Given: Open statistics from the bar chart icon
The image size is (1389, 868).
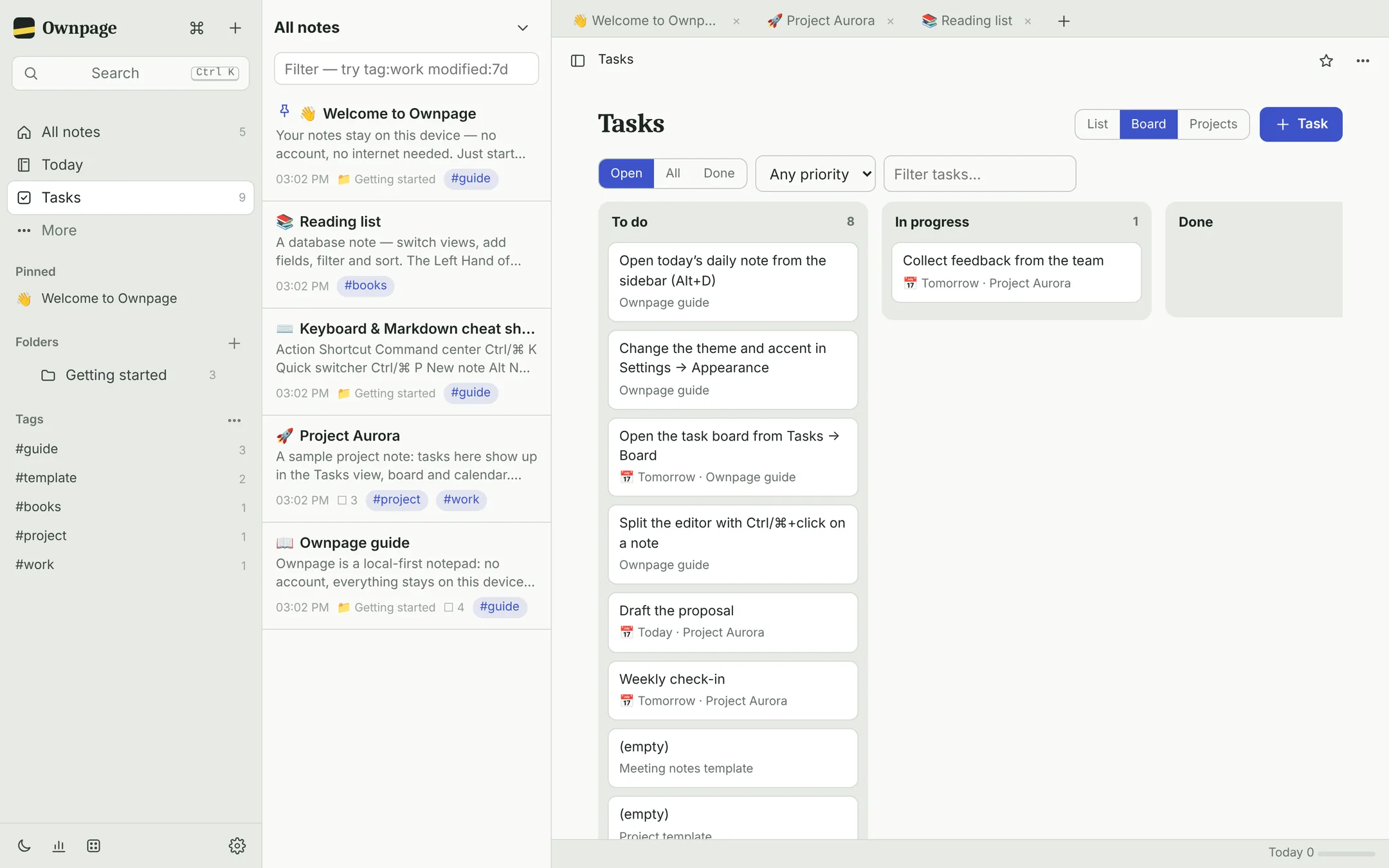Looking at the screenshot, I should point(59,845).
